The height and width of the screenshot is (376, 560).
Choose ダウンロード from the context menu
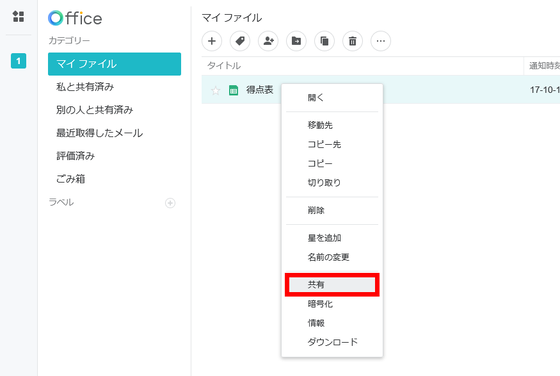coord(332,342)
